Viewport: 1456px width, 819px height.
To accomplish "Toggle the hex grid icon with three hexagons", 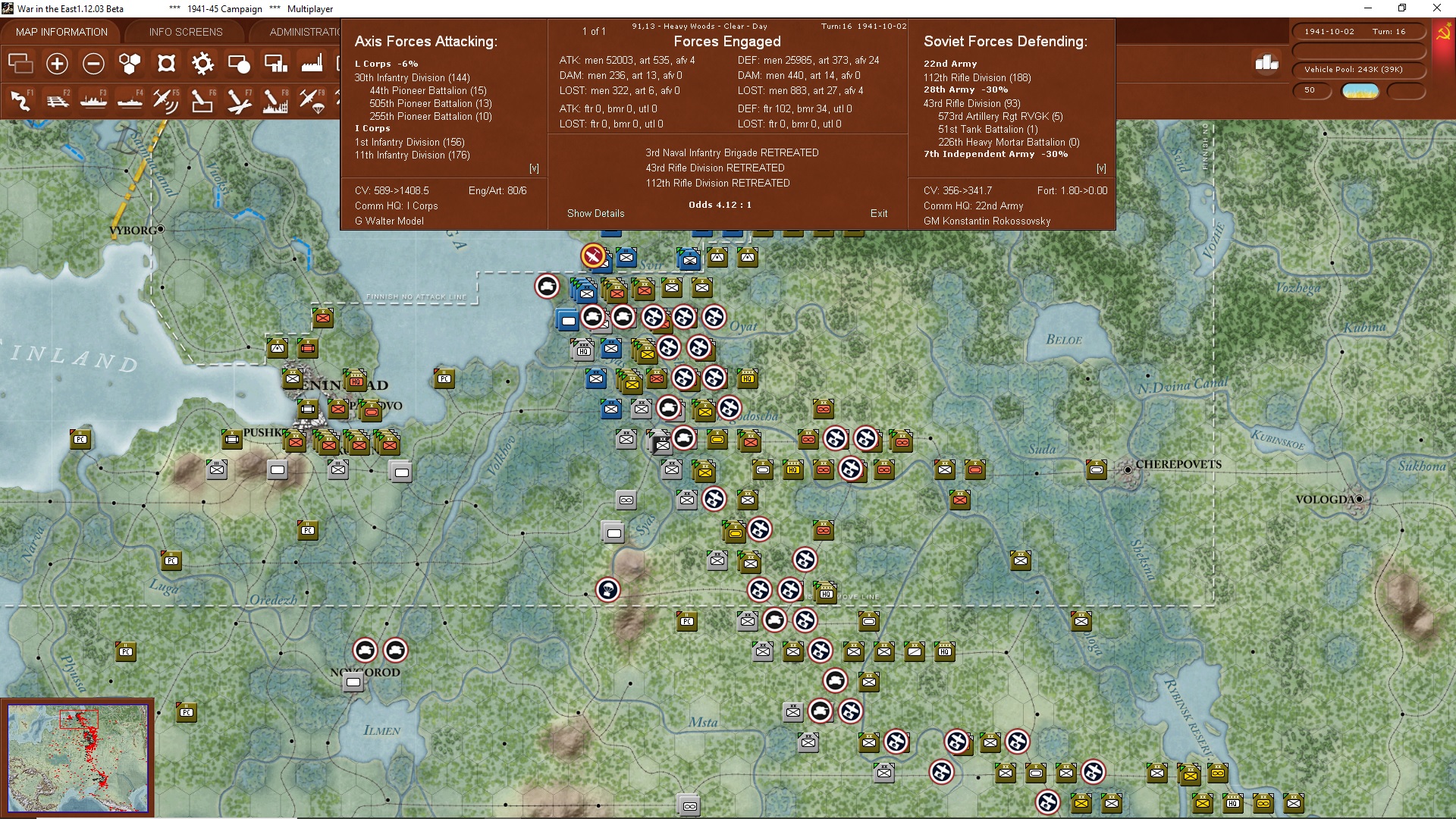I will point(130,64).
